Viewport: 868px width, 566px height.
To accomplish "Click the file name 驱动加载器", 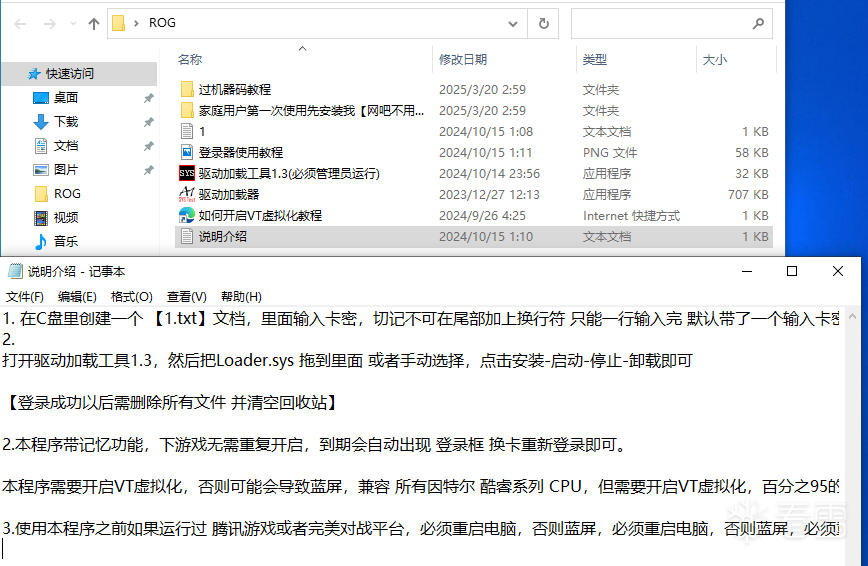I will tap(229, 194).
